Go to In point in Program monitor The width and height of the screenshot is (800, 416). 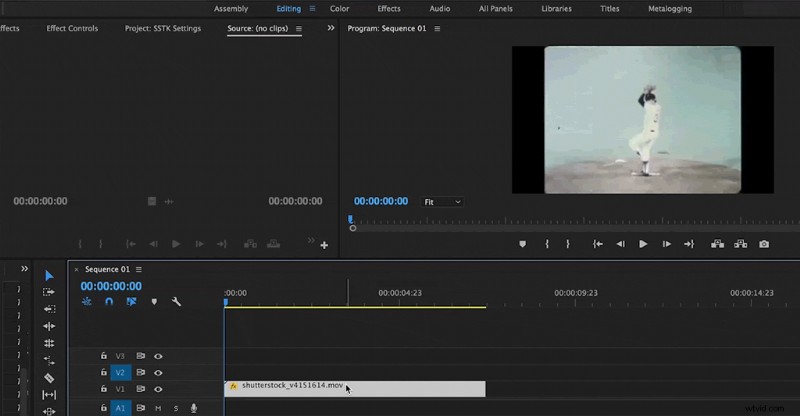[x=597, y=244]
